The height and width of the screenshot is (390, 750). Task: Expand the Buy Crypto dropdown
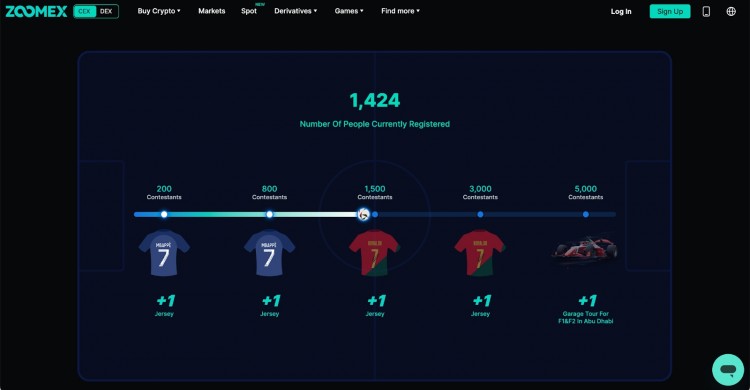point(159,11)
